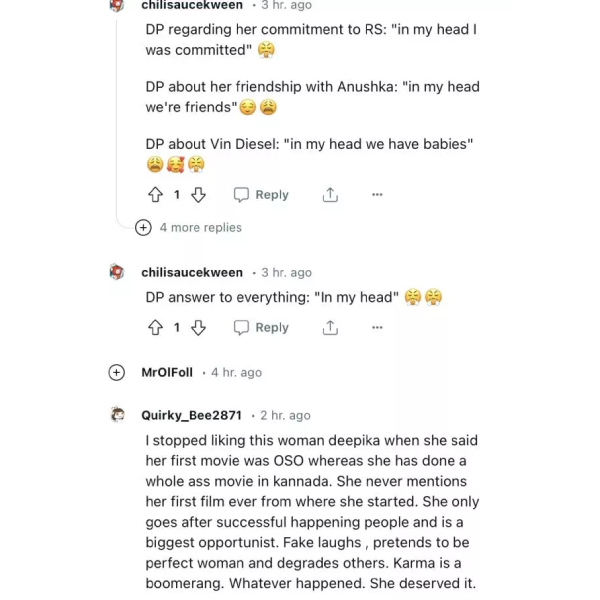This screenshot has height=600, width=600.
Task: Open Quirky_Bee2871's user profile
Action: point(191,415)
